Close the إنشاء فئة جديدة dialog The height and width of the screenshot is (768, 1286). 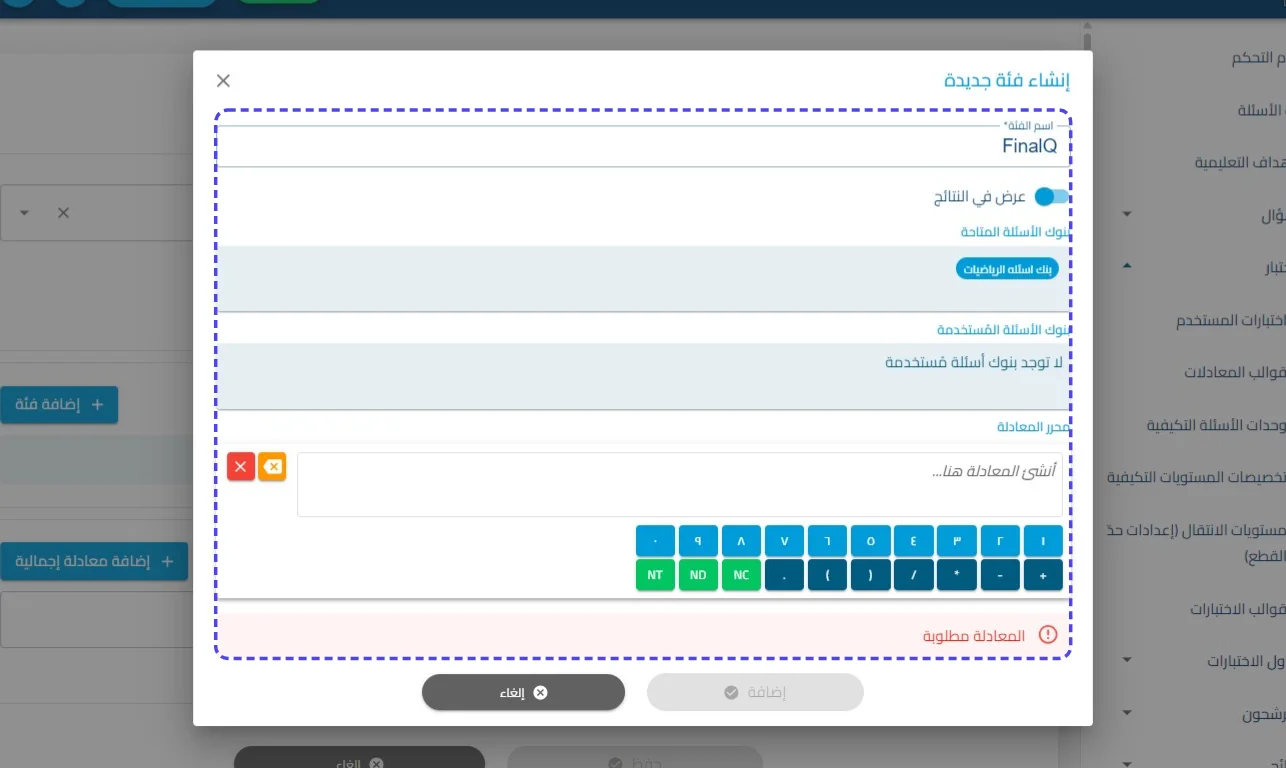click(x=223, y=81)
